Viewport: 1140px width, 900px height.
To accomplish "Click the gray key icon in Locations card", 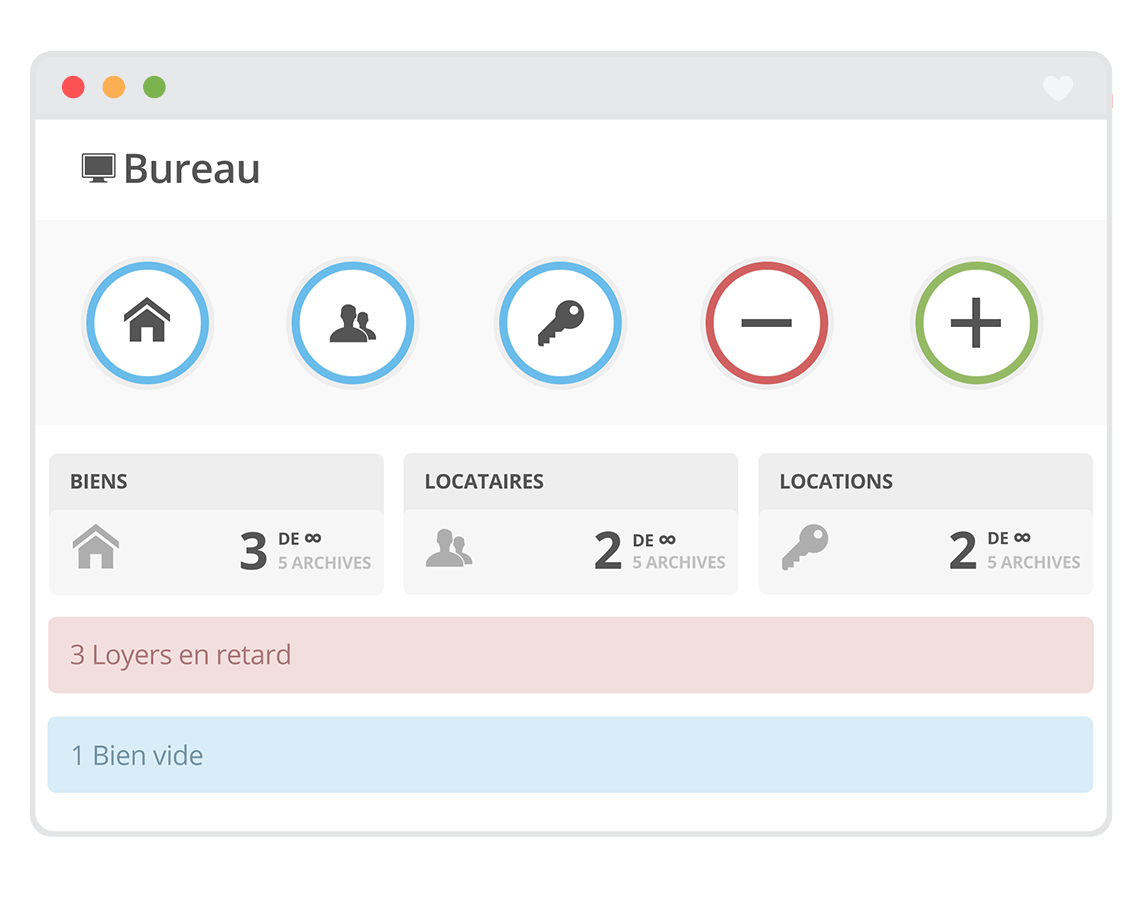I will pyautogui.click(x=805, y=547).
